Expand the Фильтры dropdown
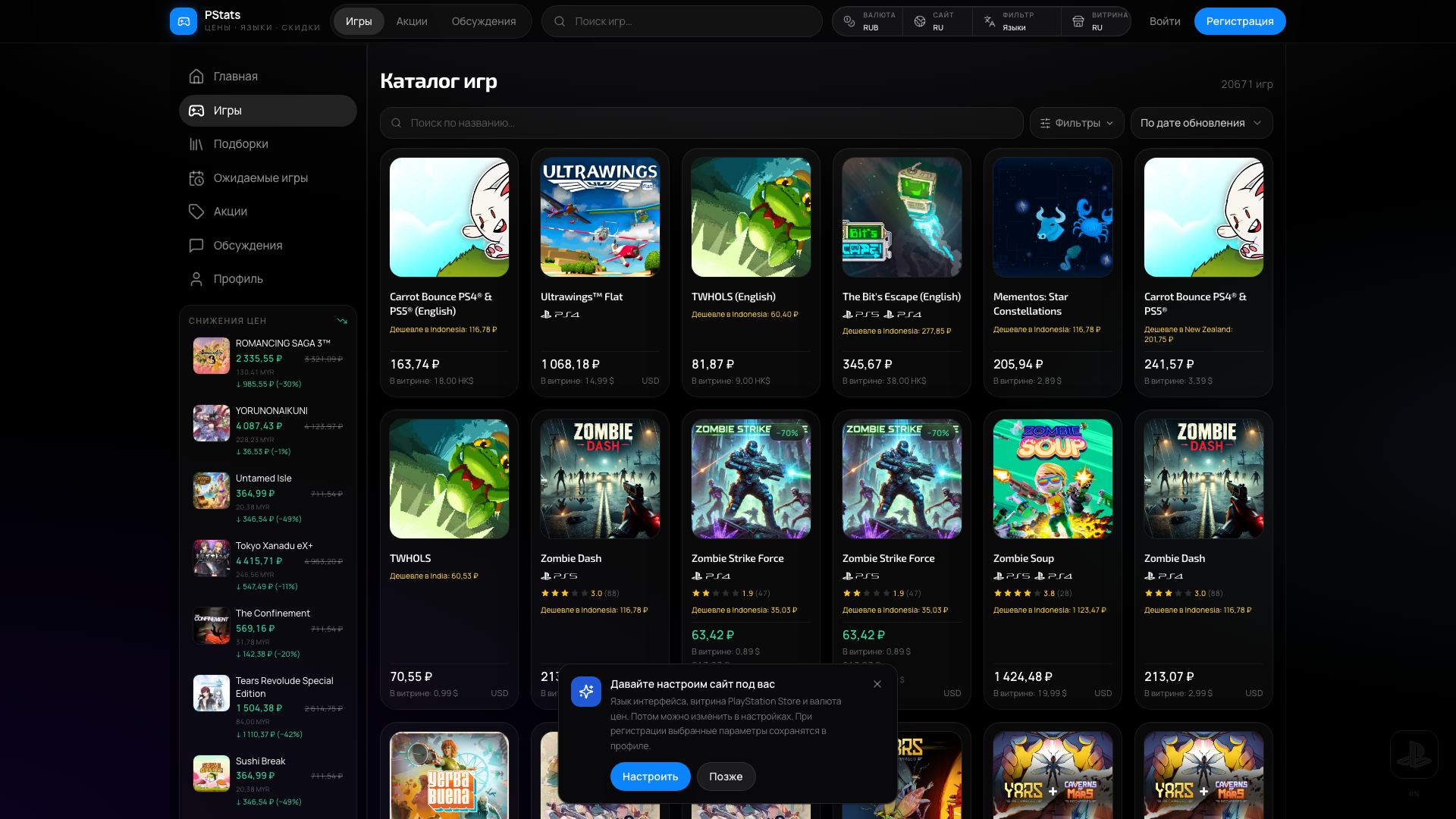 pos(1077,123)
